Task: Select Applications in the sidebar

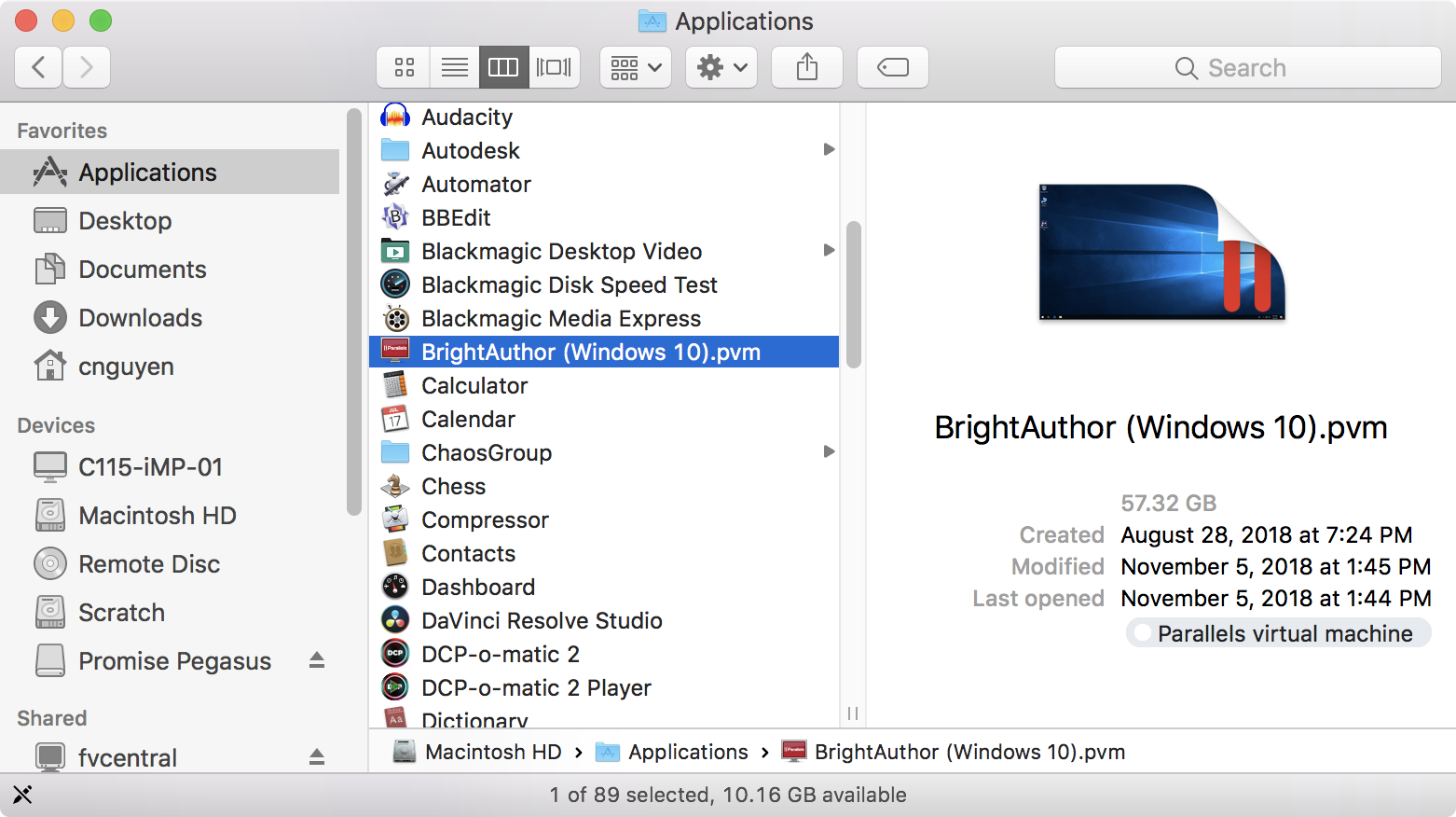Action: point(146,172)
